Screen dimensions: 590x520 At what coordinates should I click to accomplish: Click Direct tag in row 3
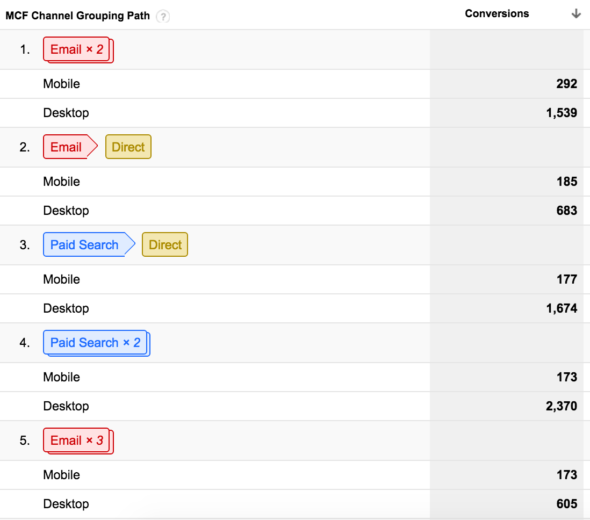(x=165, y=245)
